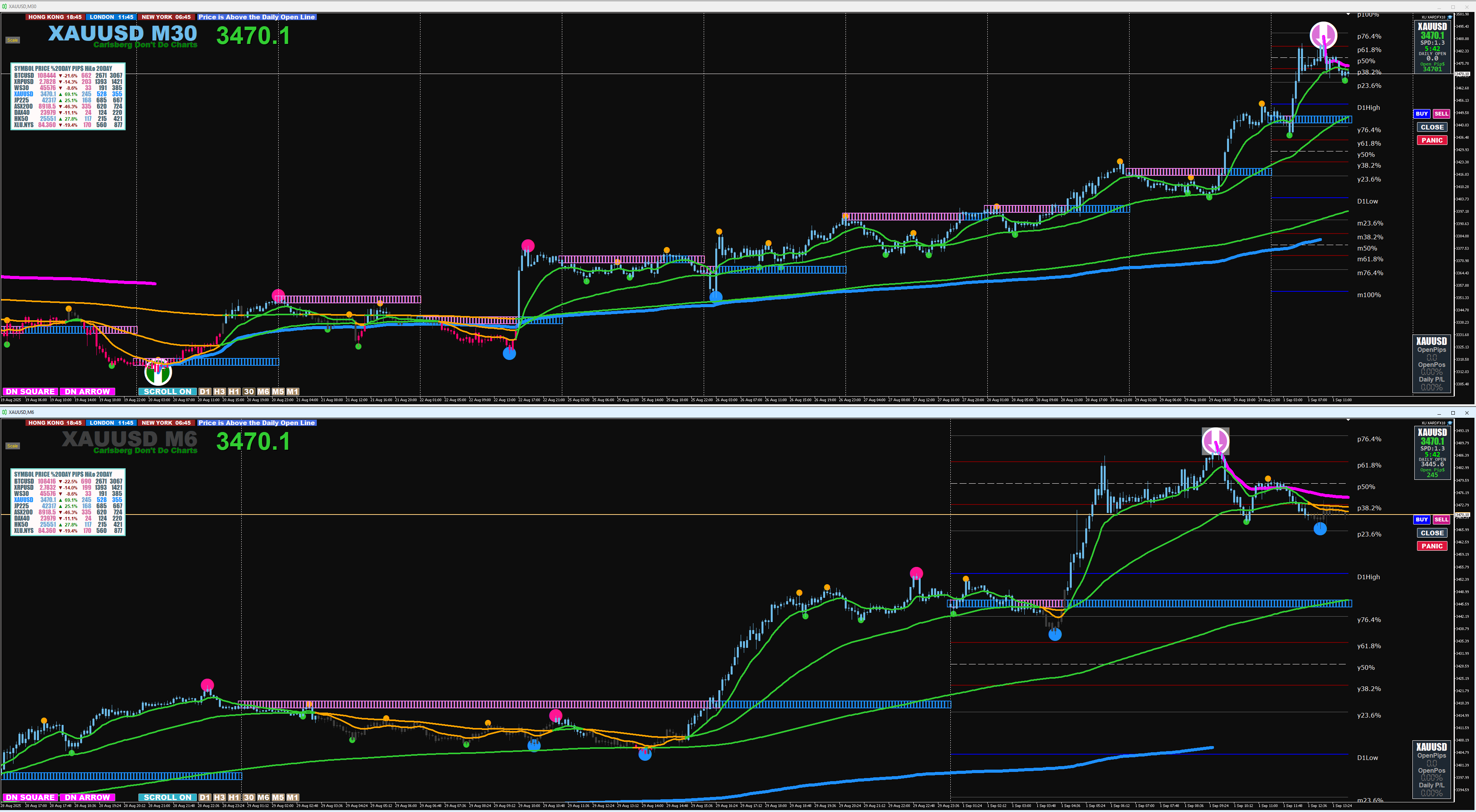Click framed down-arrow signal on M6 chart
1476x812 pixels.
pyautogui.click(x=1215, y=441)
